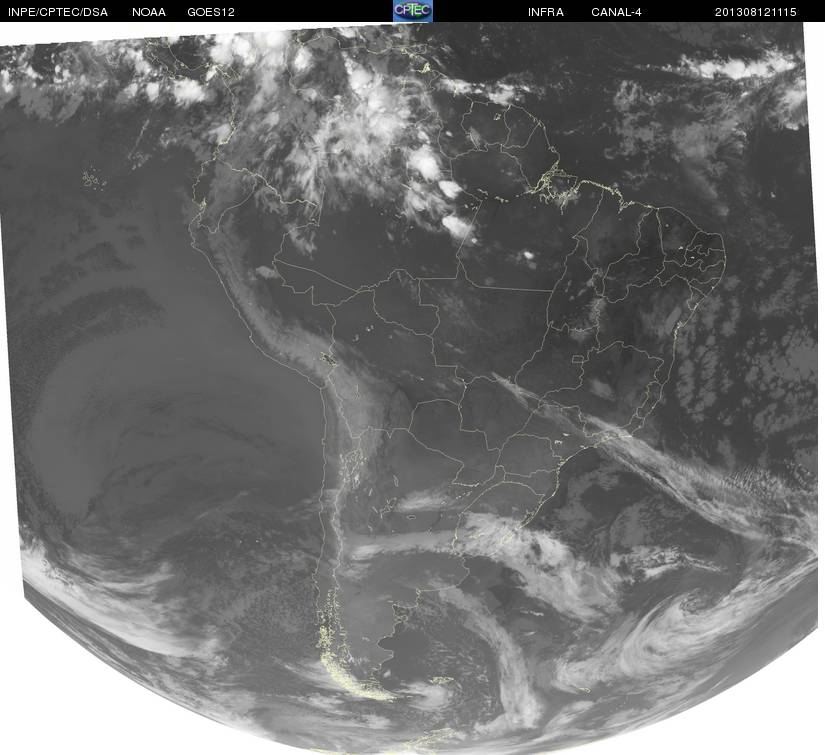Click the GOES12 satellite label
Image resolution: width=825 pixels, height=755 pixels.
click(211, 12)
